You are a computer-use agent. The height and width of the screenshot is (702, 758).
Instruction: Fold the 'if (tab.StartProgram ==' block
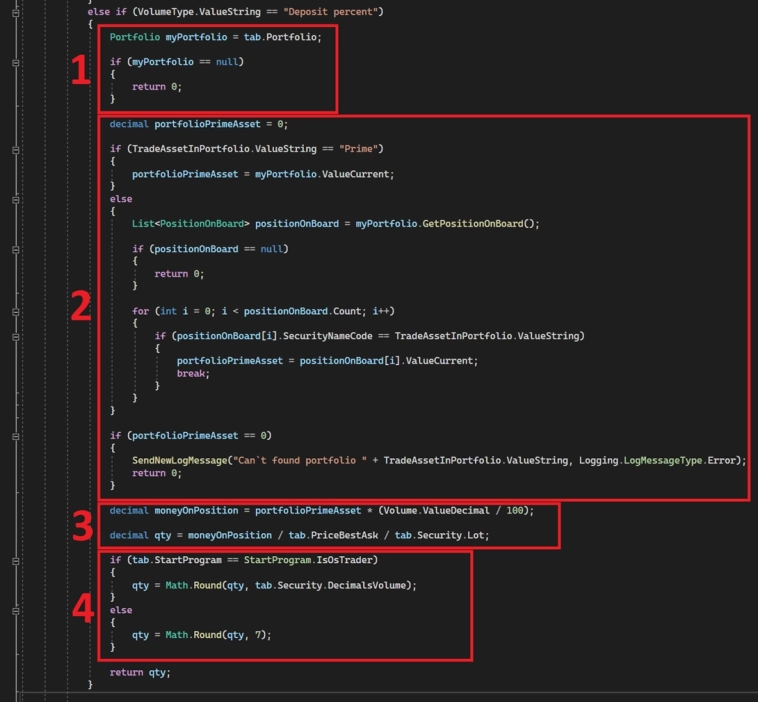(15, 561)
